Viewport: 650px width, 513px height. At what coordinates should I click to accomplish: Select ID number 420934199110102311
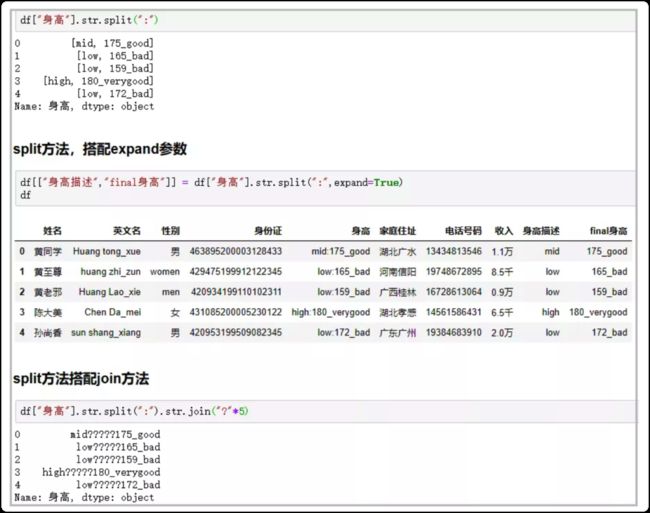pos(236,292)
